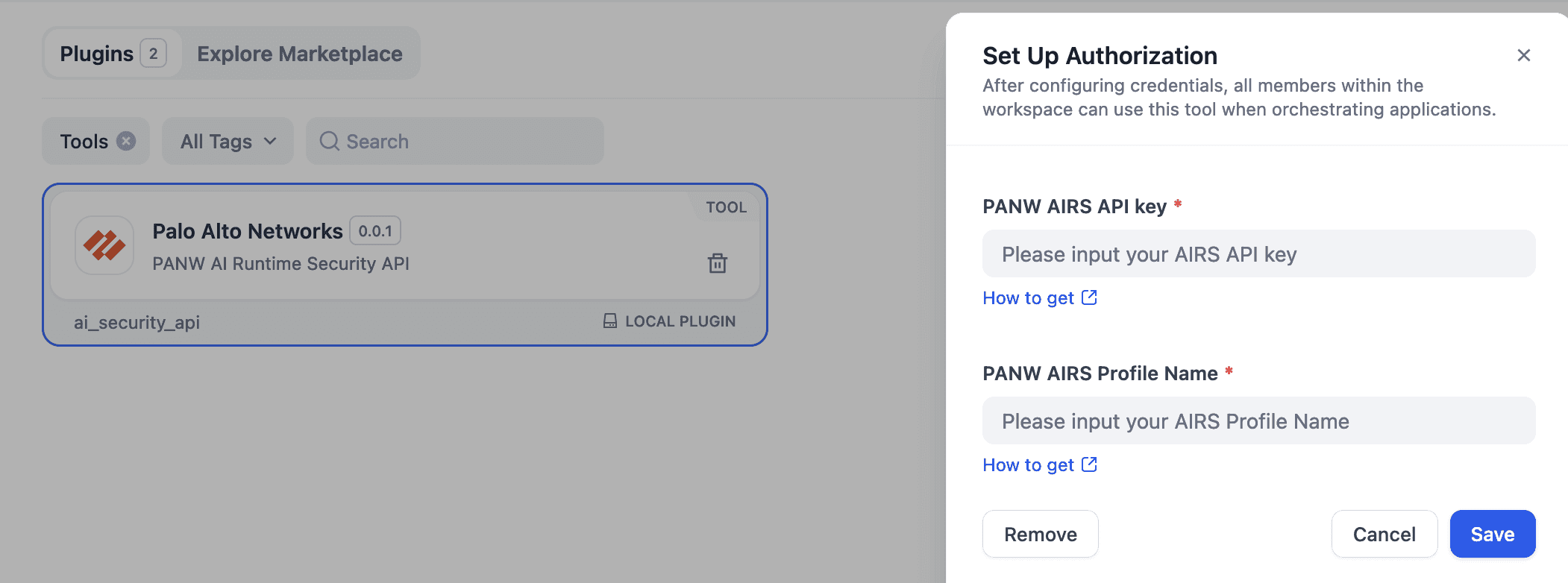Image resolution: width=1568 pixels, height=583 pixels.
Task: Click external link icon under API key field
Action: pos(1089,297)
